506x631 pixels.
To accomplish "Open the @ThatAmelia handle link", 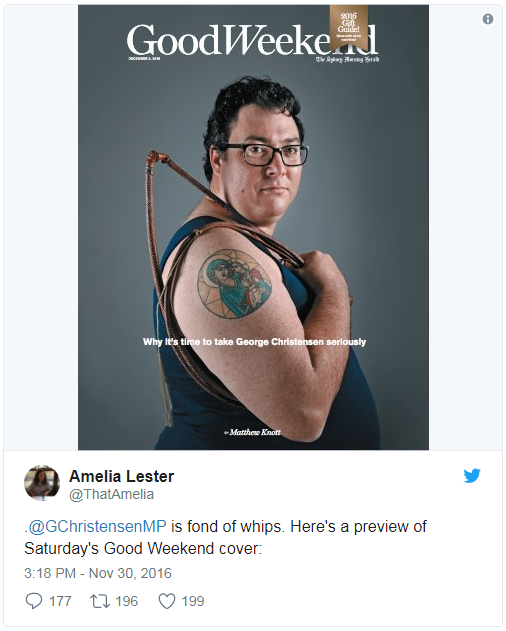I will pyautogui.click(x=112, y=494).
